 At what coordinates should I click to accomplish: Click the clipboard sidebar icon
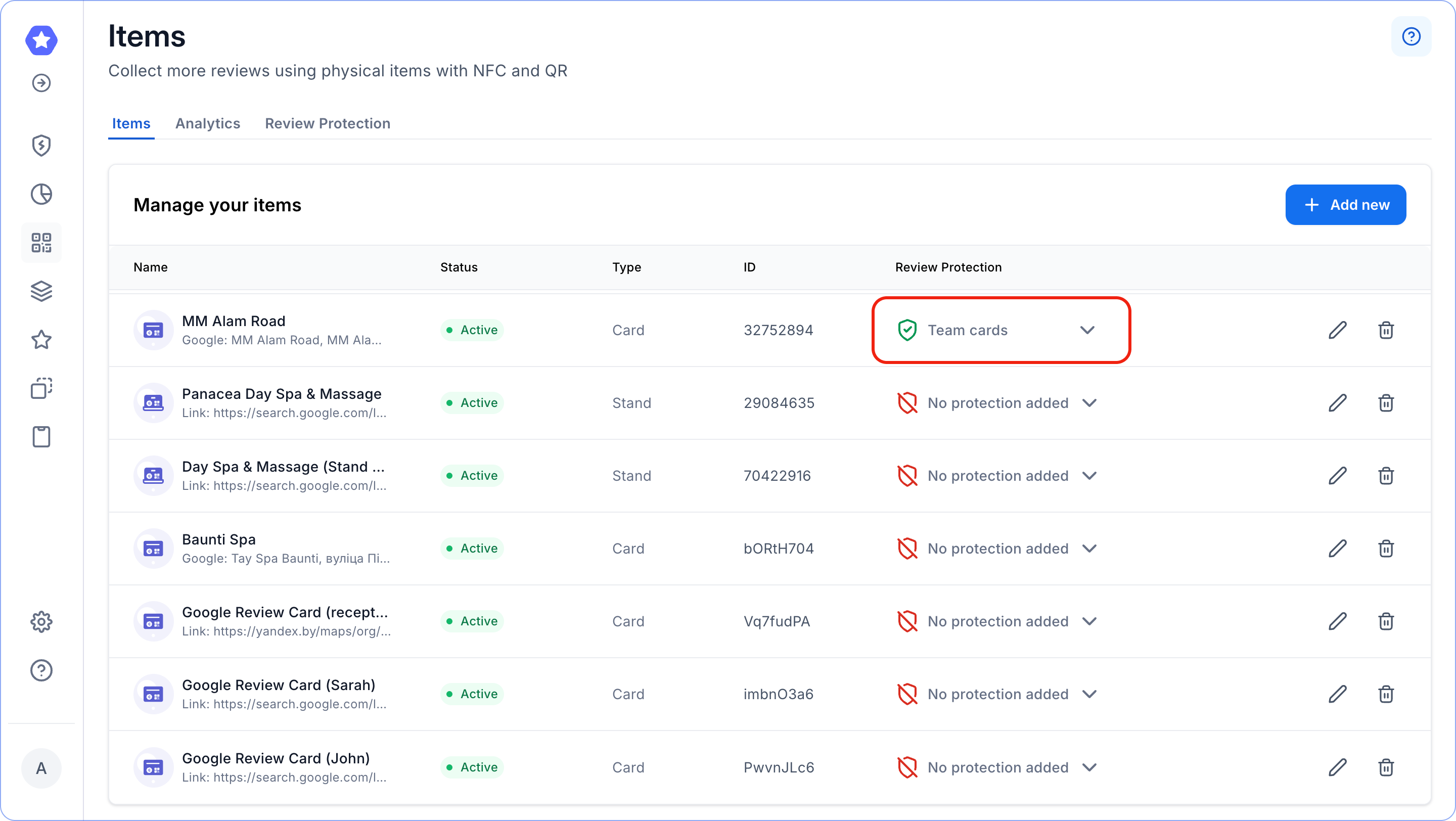coord(41,437)
